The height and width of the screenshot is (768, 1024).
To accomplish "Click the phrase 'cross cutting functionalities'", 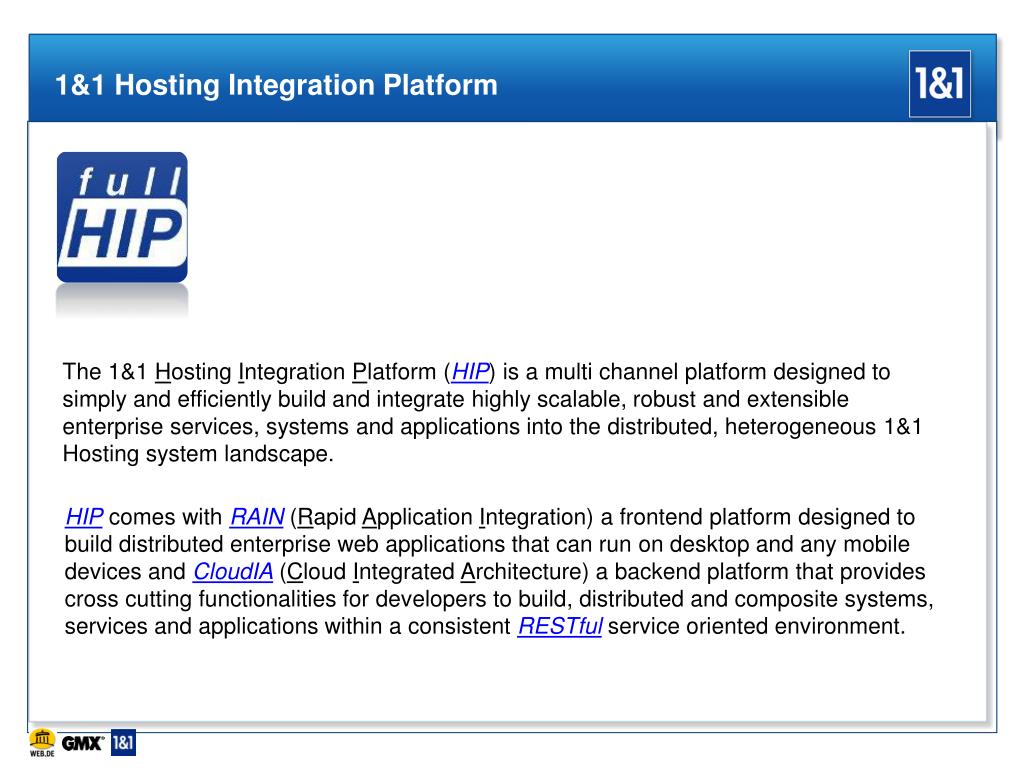I will [199, 598].
